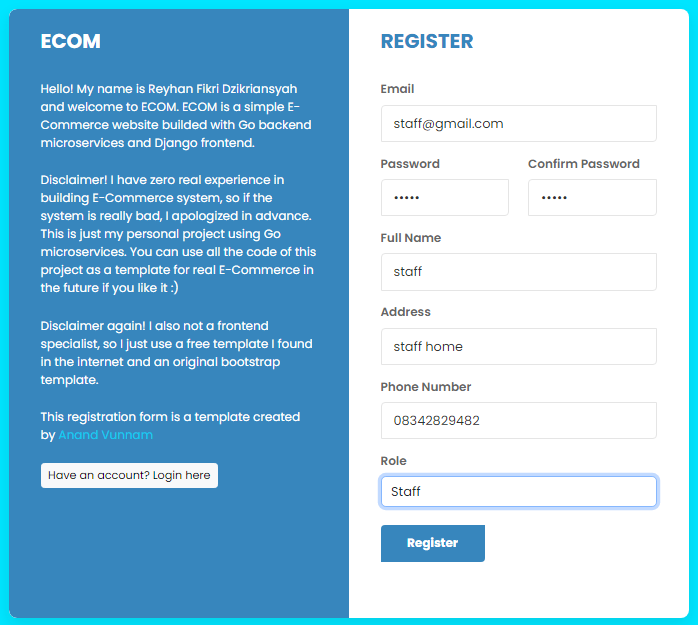Click into the Full Name field
This screenshot has width=698, height=625.
tap(518, 272)
